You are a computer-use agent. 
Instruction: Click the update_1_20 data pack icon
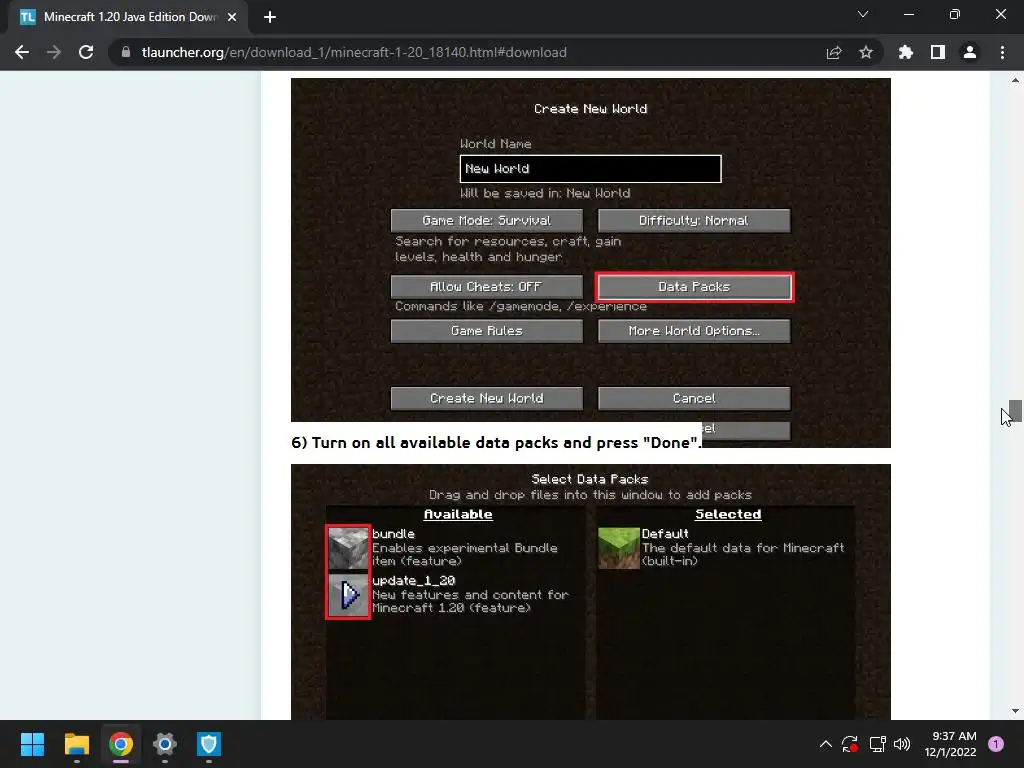point(348,595)
